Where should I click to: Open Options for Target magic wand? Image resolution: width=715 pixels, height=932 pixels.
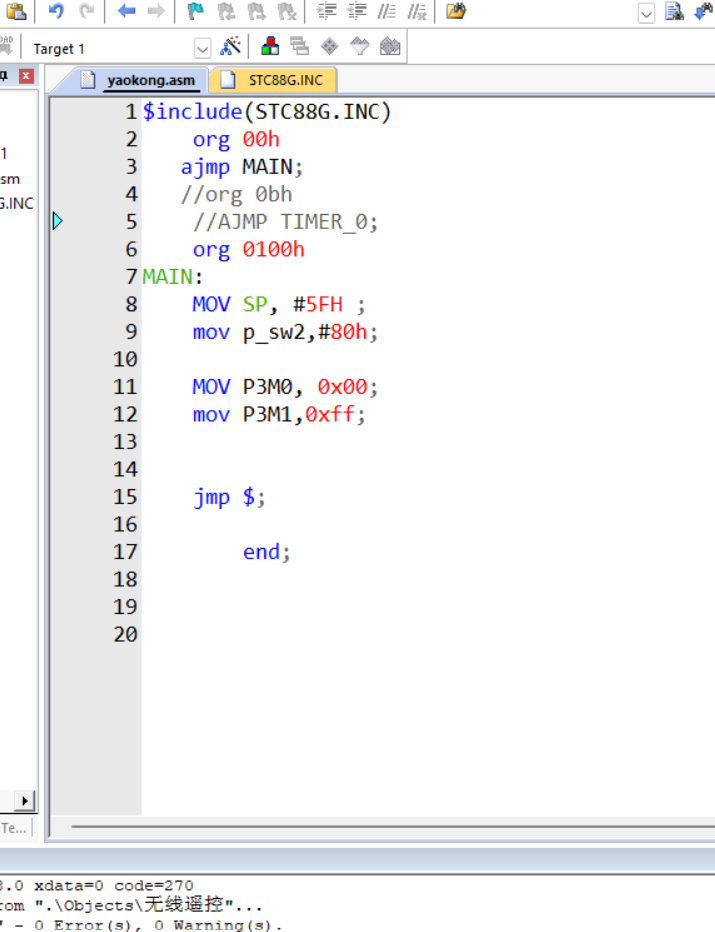coord(231,46)
